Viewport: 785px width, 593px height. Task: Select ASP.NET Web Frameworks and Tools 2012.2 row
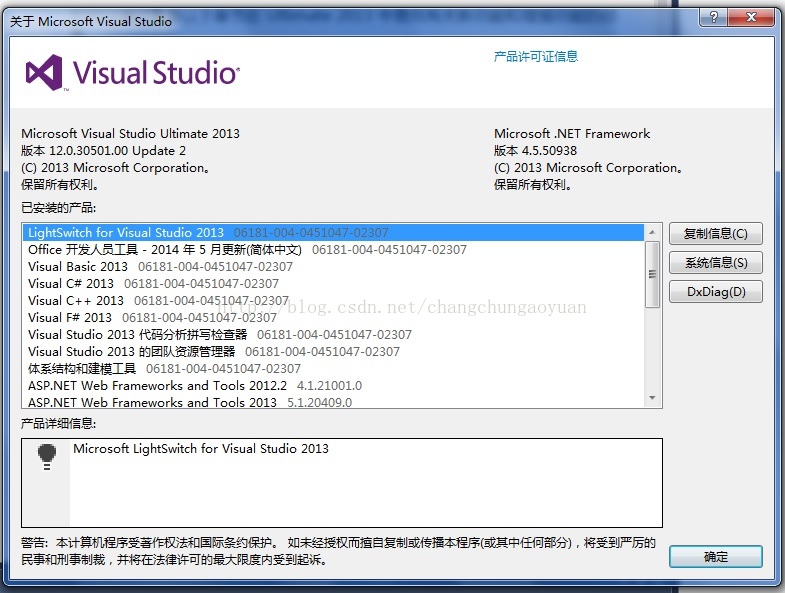[333, 386]
